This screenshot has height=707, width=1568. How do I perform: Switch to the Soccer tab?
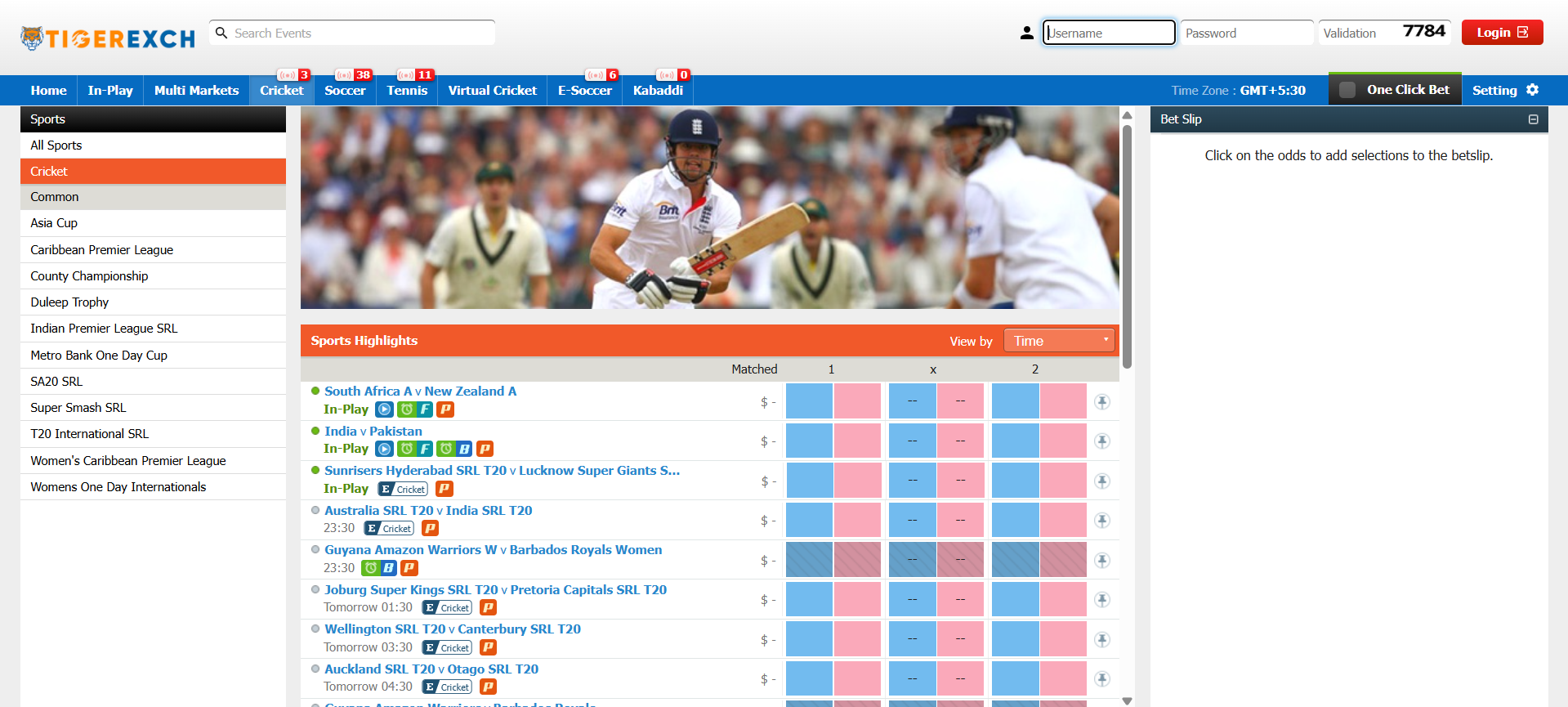coord(345,91)
